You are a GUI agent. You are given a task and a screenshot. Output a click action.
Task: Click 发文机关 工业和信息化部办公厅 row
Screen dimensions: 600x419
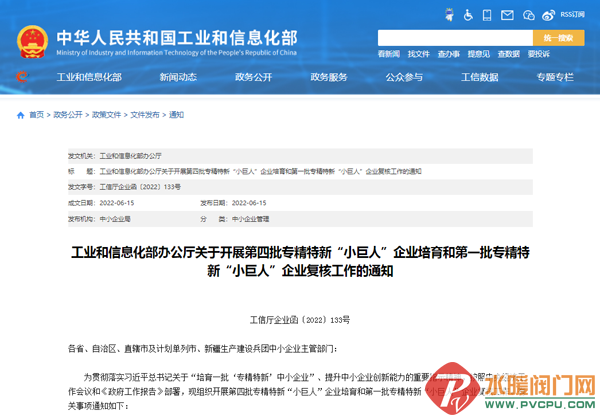point(300,156)
